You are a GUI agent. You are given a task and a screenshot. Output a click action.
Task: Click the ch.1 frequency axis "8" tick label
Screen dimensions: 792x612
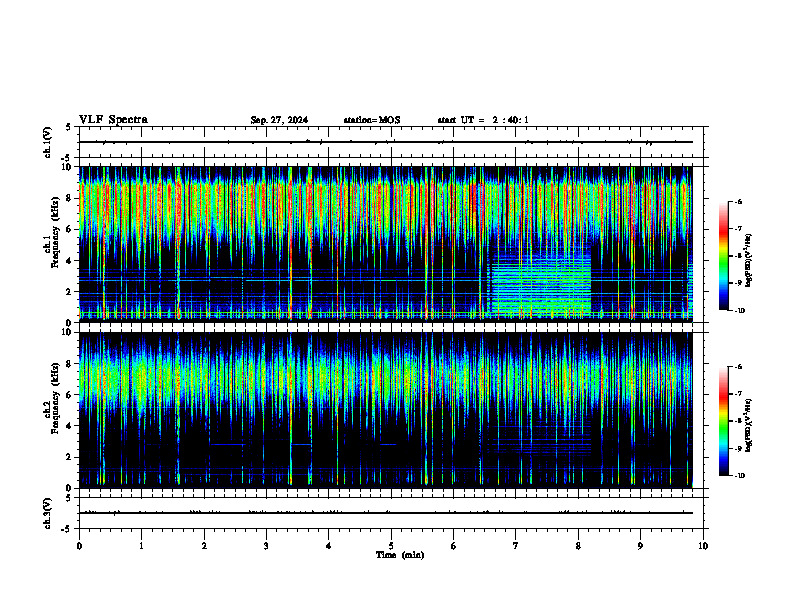tap(71, 198)
